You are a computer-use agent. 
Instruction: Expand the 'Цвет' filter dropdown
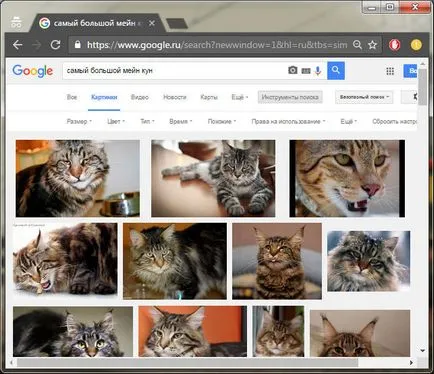click(x=116, y=122)
